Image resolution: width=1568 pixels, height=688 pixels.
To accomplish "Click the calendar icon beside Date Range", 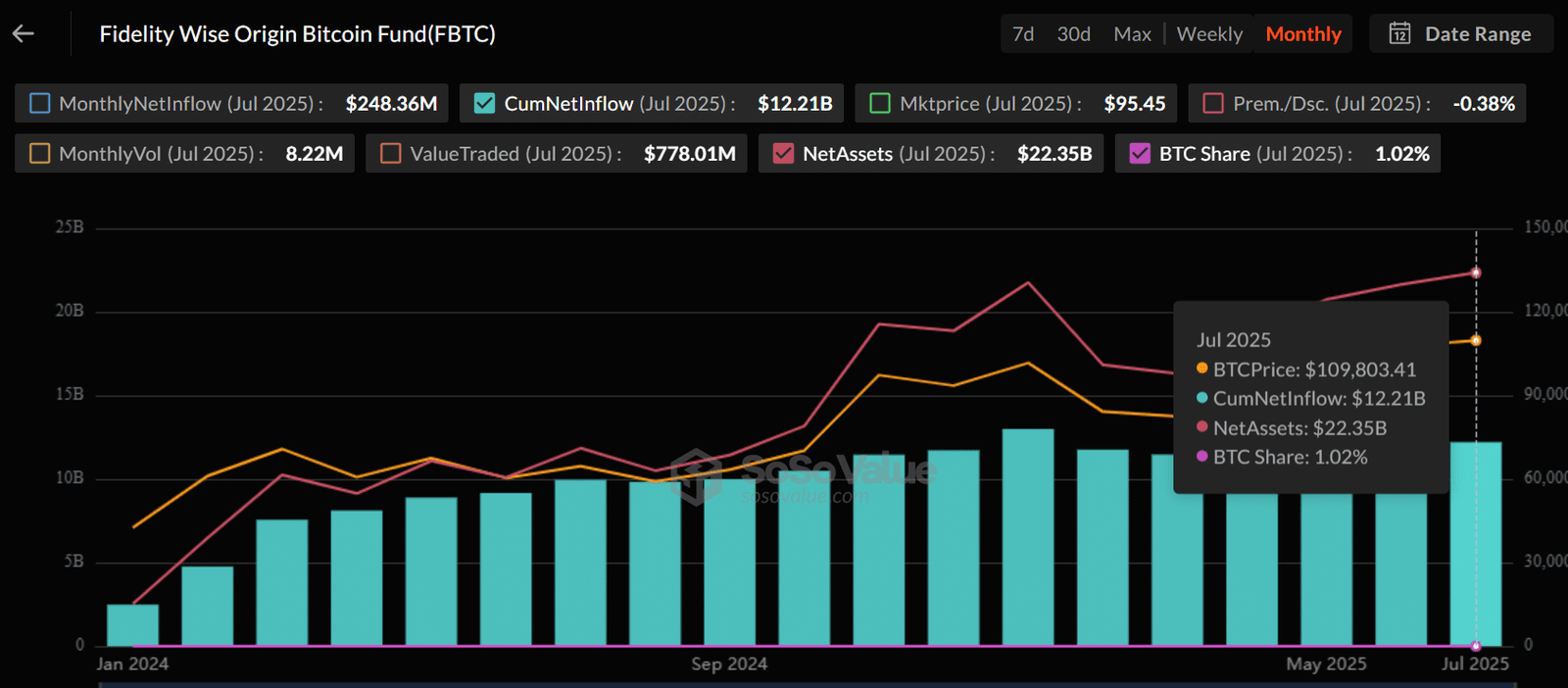I will tap(1399, 34).
